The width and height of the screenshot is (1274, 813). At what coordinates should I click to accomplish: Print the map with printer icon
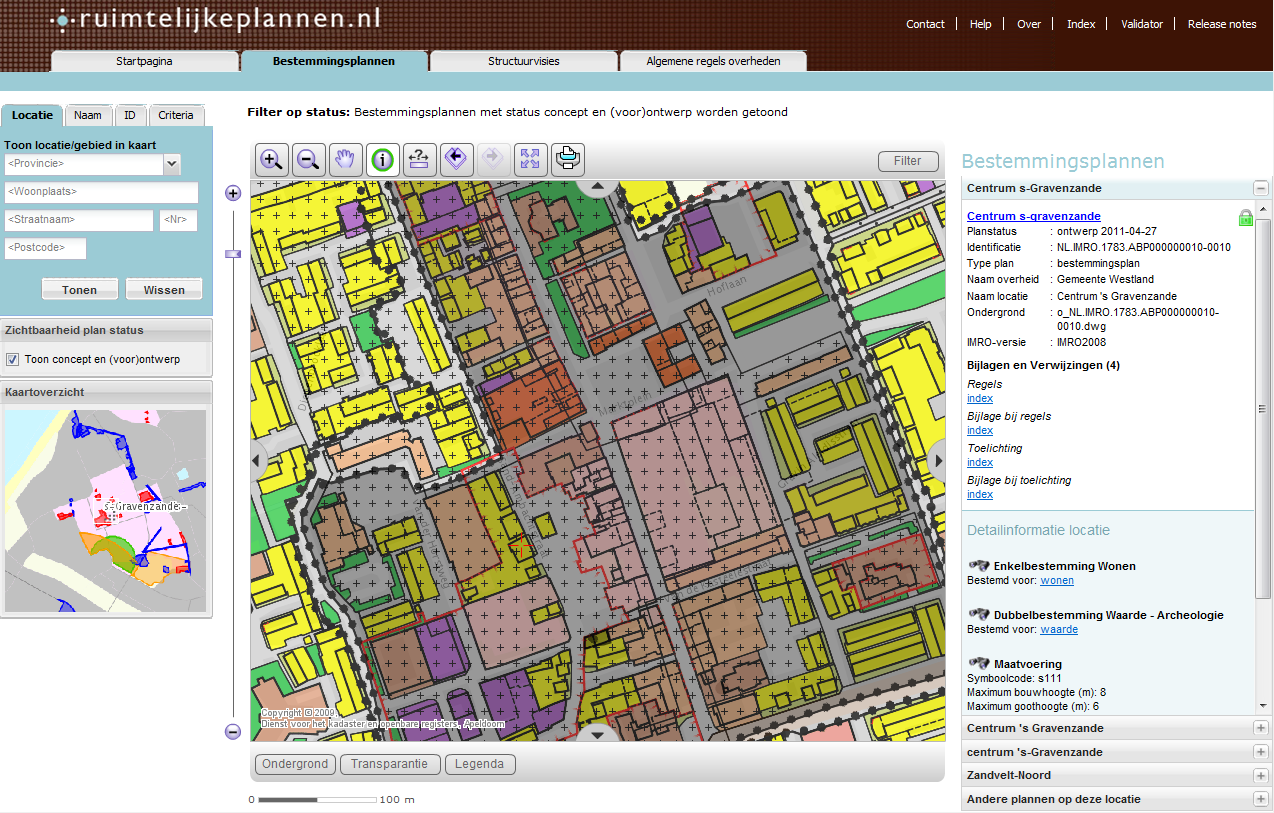[x=567, y=159]
